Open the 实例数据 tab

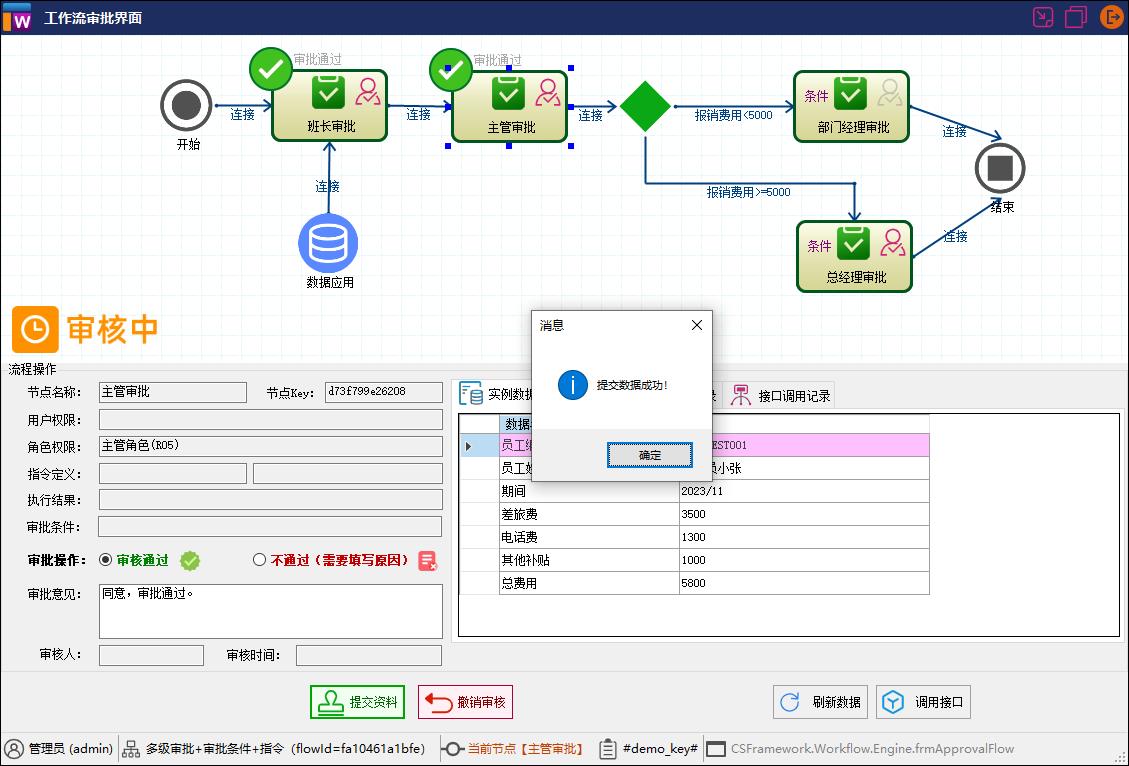[x=495, y=393]
